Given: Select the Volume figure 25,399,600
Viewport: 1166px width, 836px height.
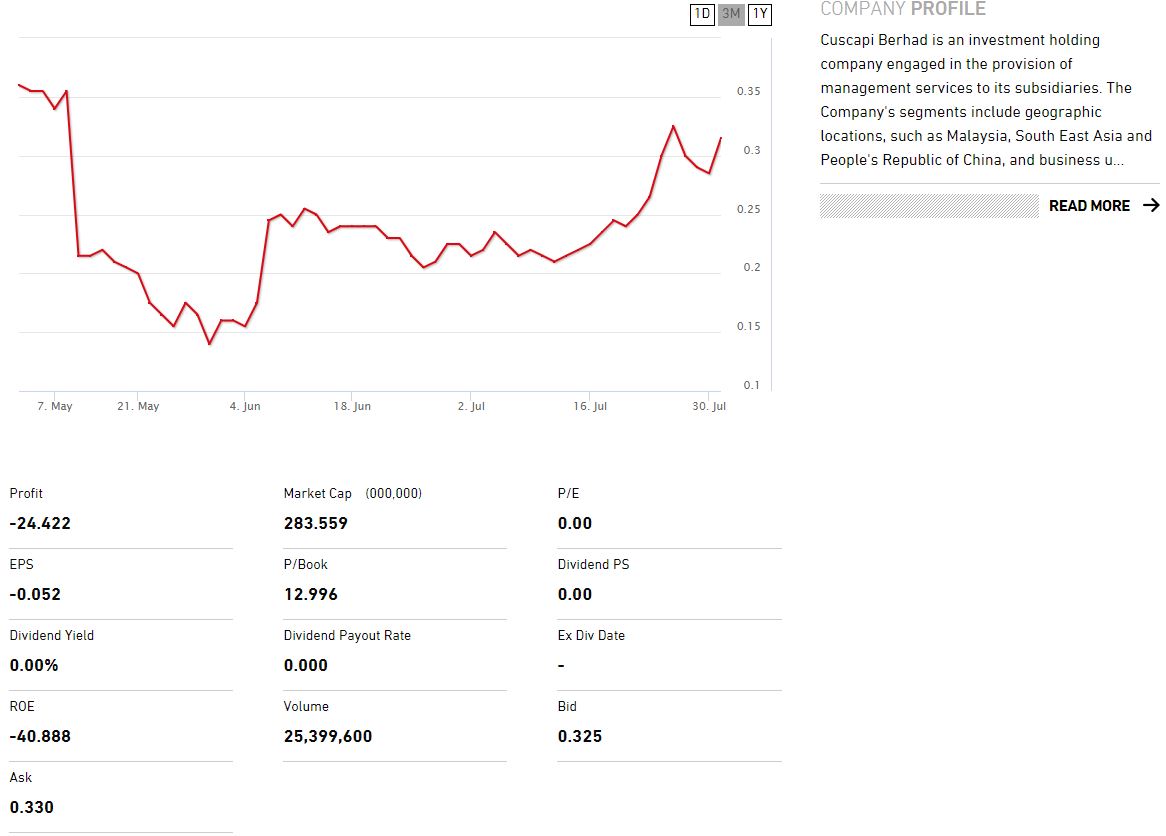Looking at the screenshot, I should coord(328,736).
